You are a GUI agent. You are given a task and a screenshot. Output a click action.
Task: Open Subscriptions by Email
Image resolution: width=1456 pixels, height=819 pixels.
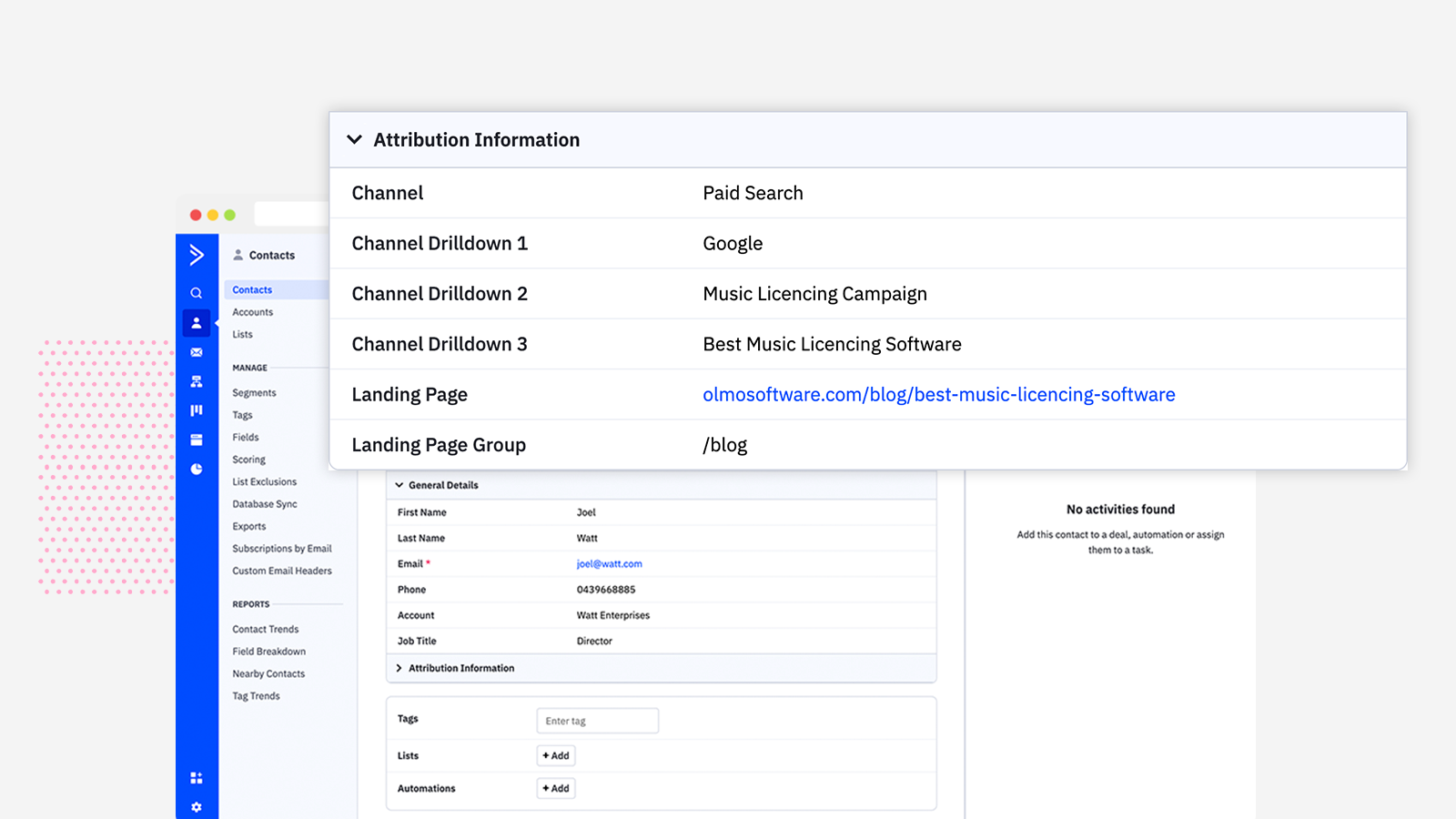coord(281,549)
